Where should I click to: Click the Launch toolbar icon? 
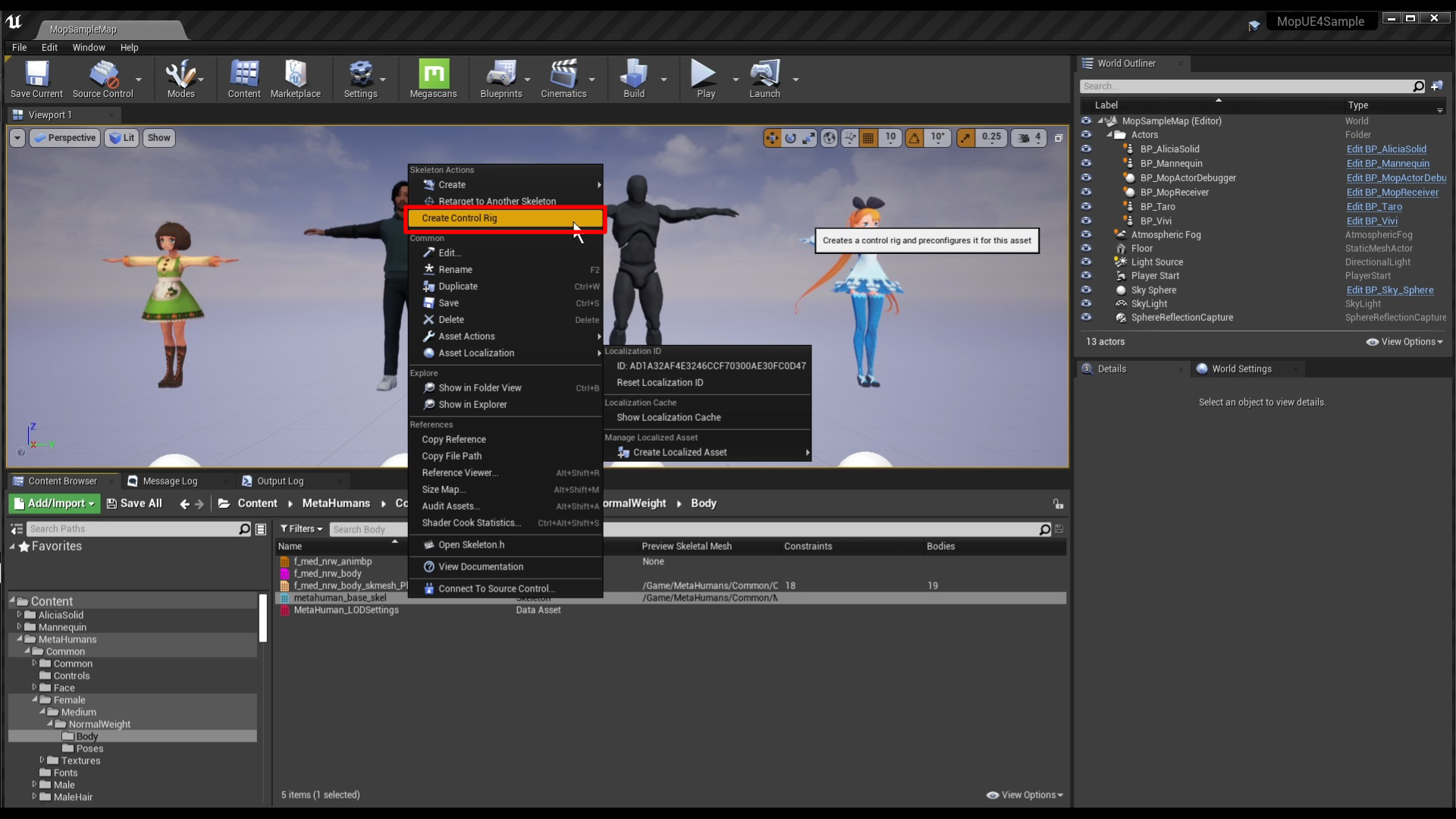click(x=764, y=79)
